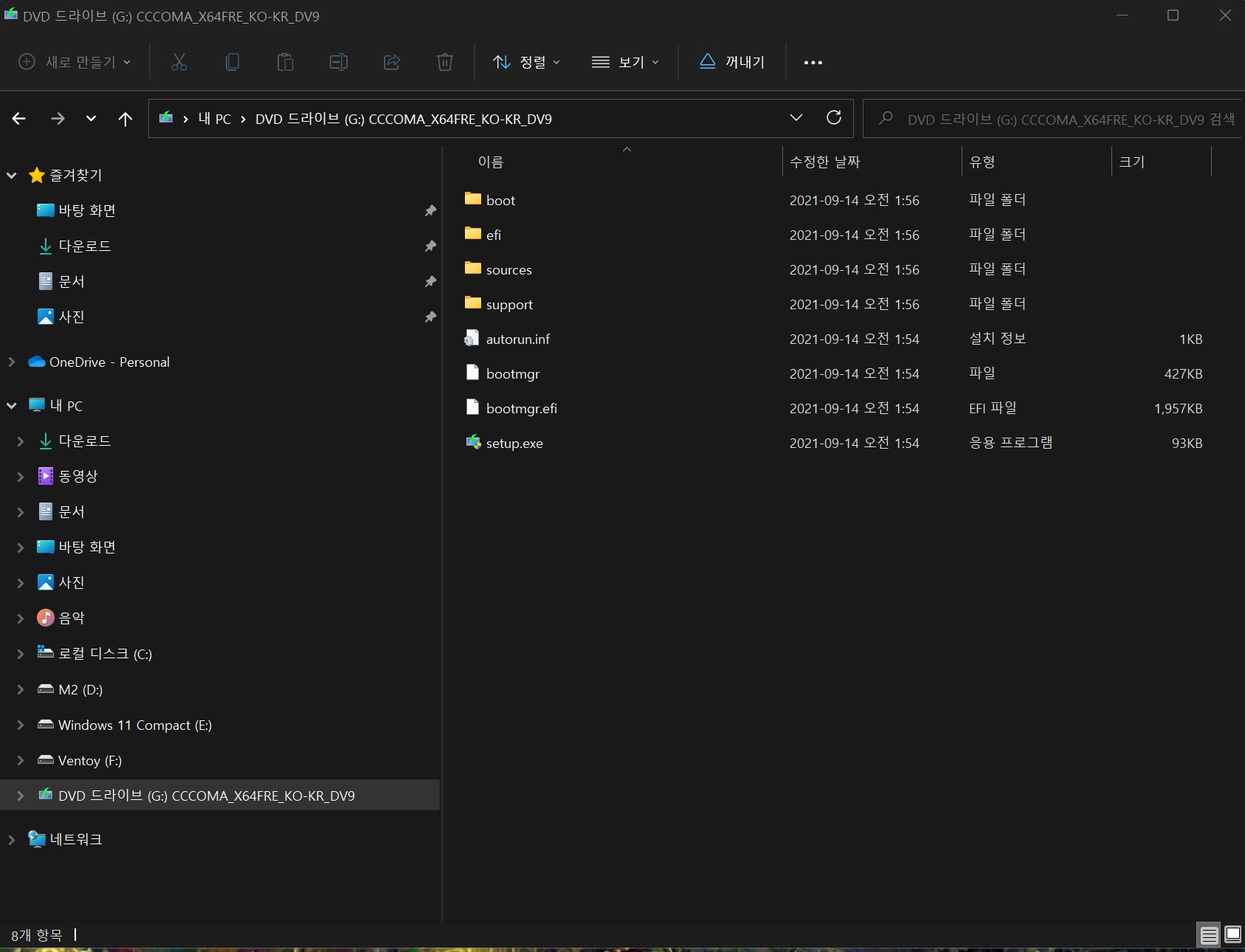This screenshot has width=1245, height=952.
Task: Expand the M2 (D:) drive node
Action: (x=21, y=689)
